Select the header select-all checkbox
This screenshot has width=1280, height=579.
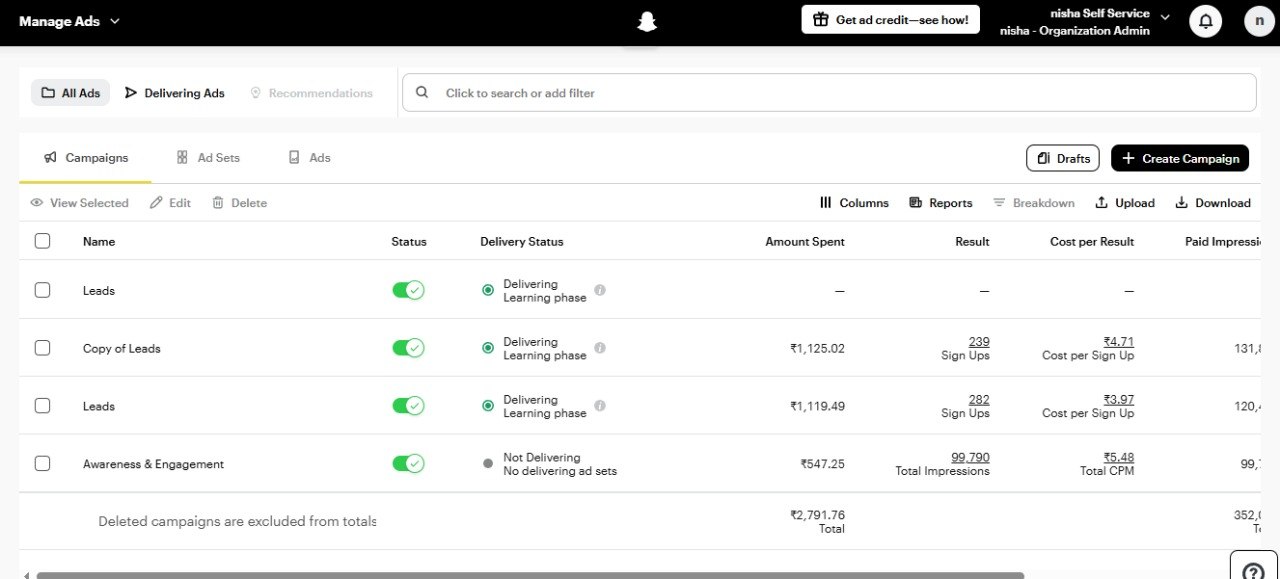(42, 241)
